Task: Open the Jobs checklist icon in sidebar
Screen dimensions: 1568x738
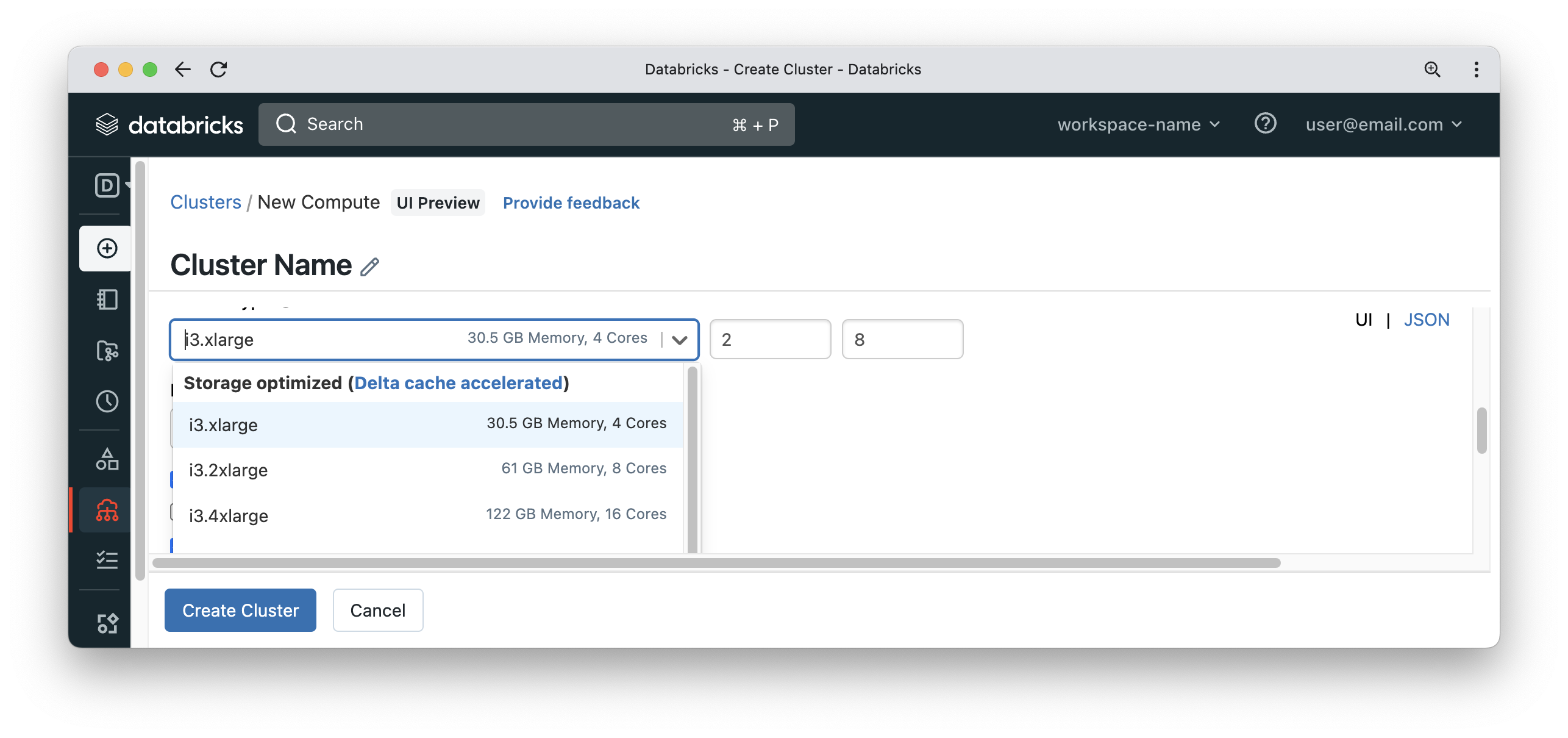Action: click(107, 560)
